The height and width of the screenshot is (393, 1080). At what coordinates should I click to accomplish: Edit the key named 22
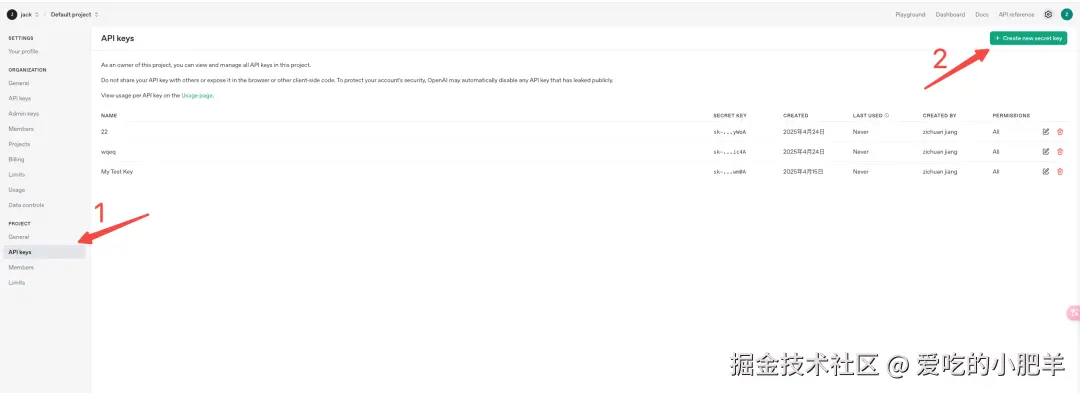1046,131
